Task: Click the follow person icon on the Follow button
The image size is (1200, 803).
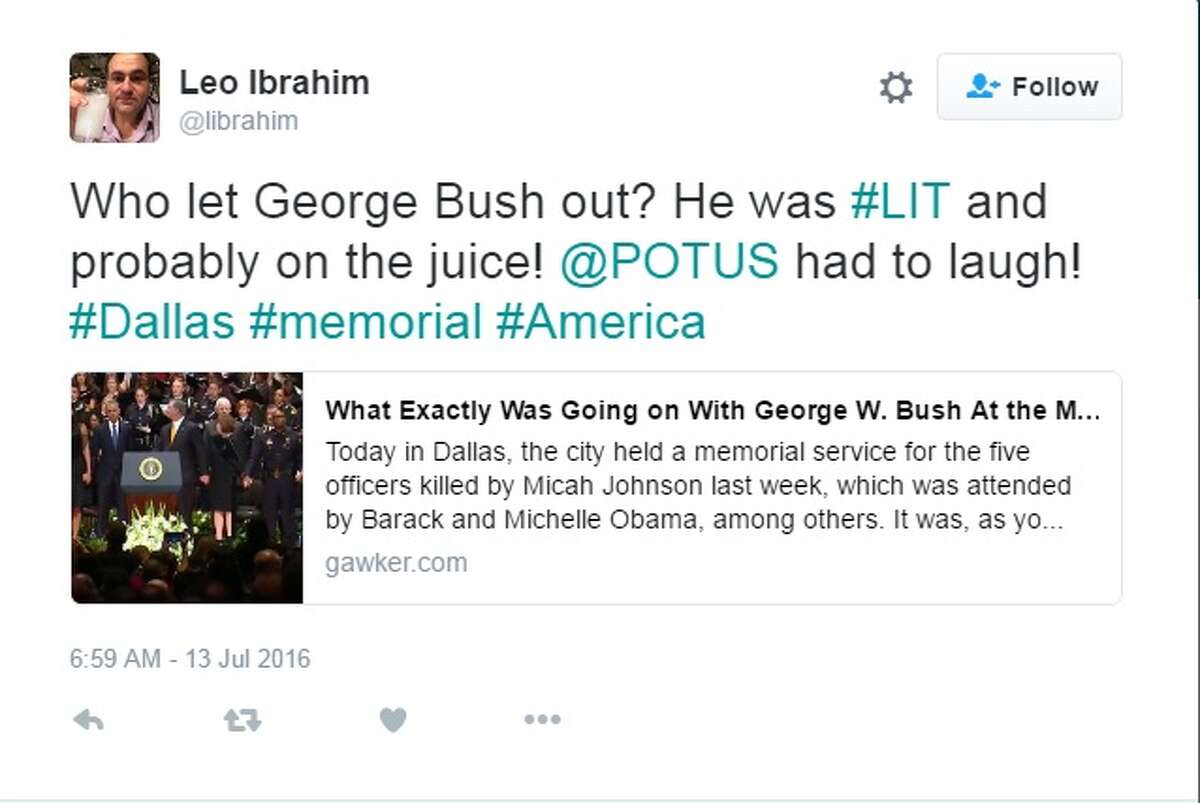Action: click(983, 87)
